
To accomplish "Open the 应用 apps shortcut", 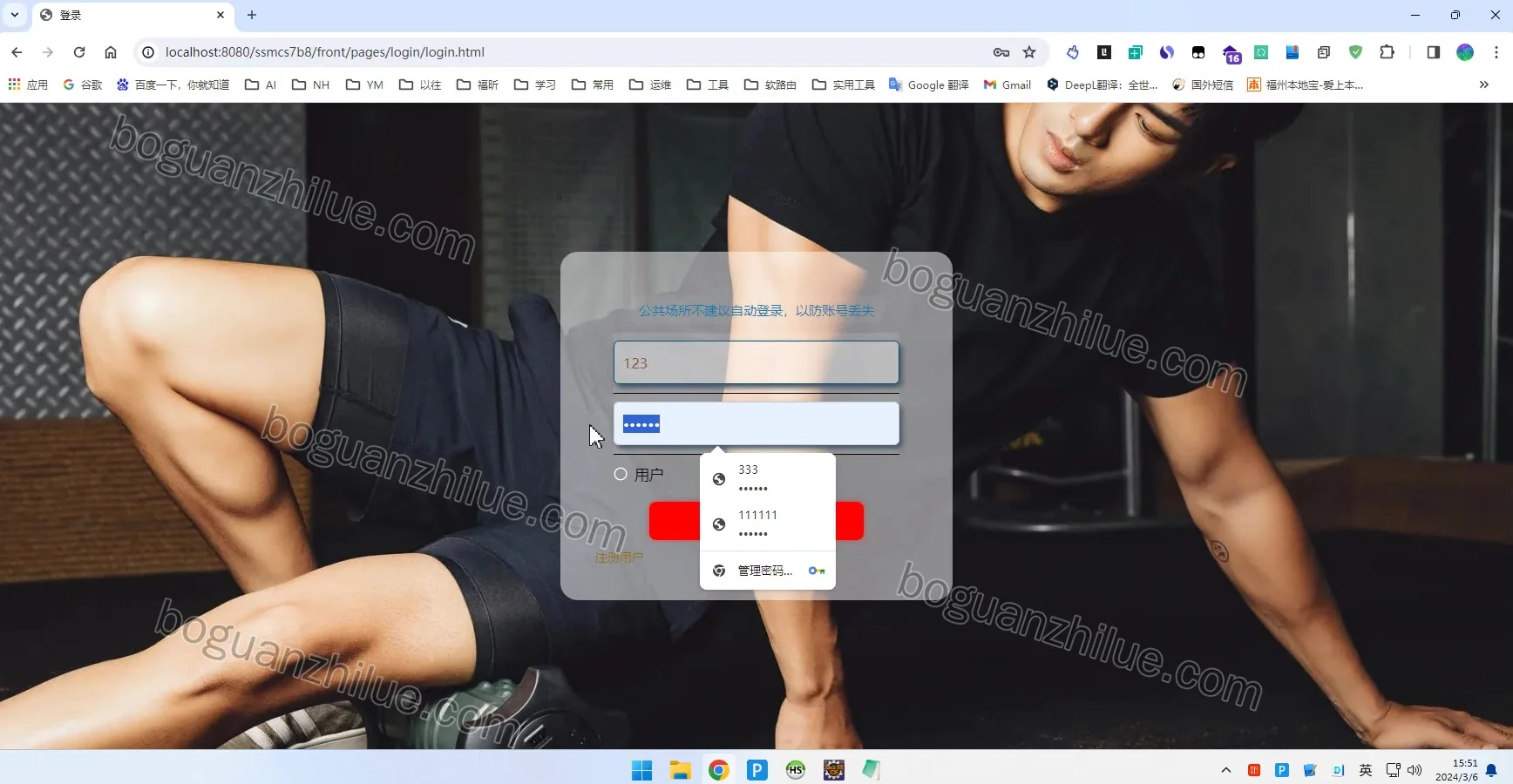I will 28,84.
